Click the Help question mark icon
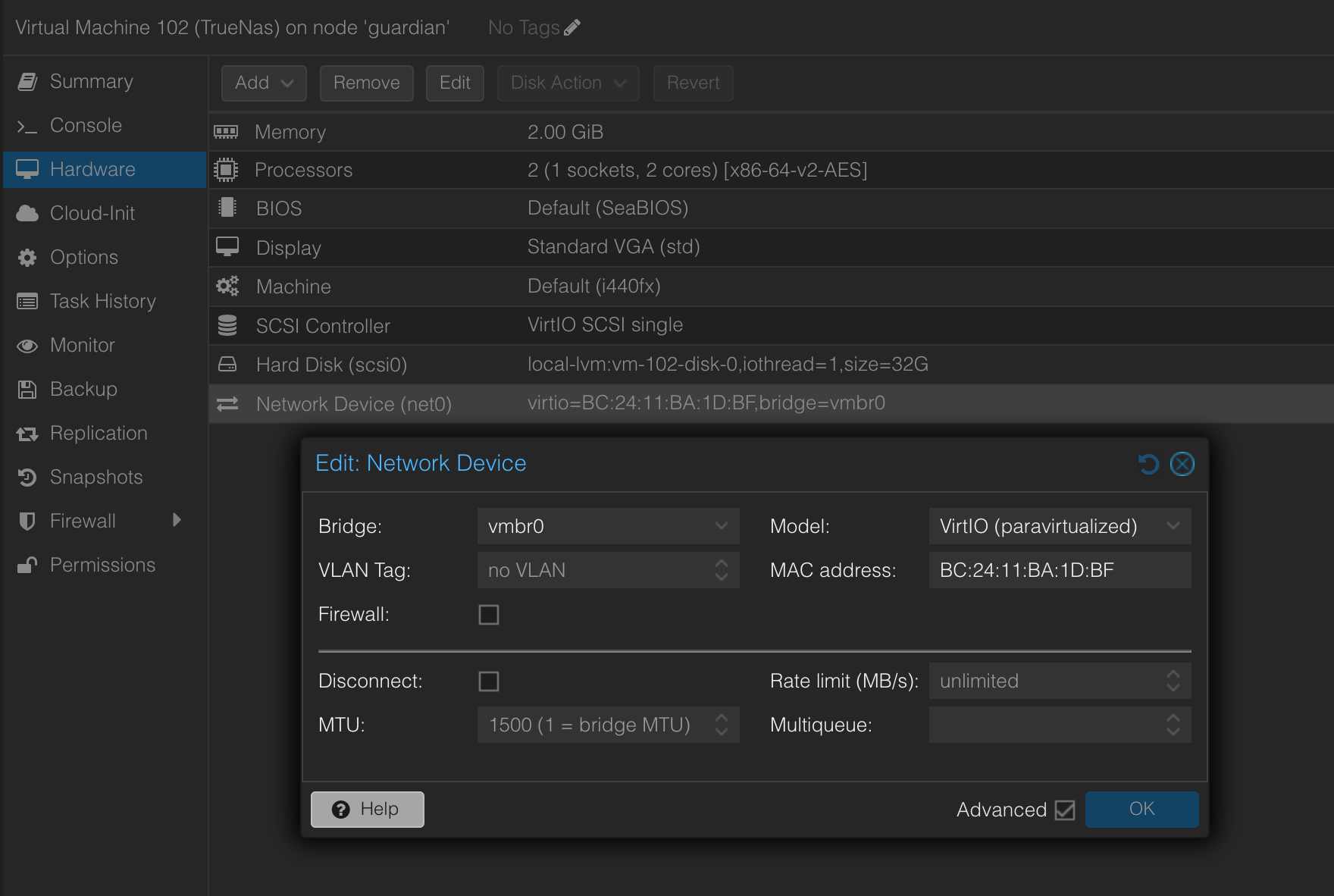The width and height of the screenshot is (1334, 896). pyautogui.click(x=341, y=810)
